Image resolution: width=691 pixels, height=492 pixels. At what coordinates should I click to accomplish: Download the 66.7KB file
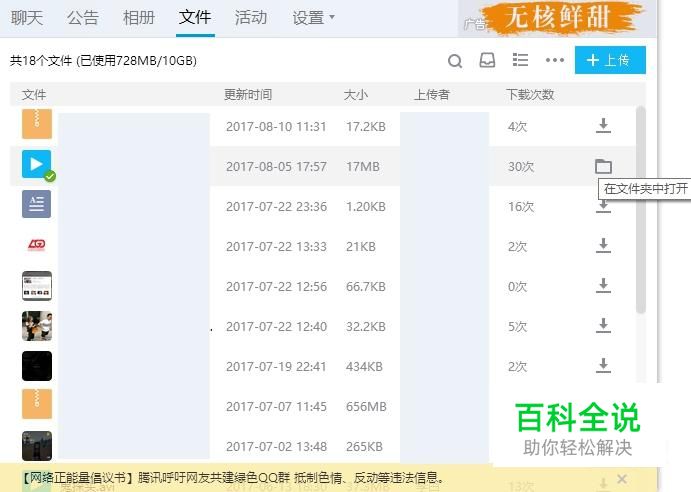(603, 286)
